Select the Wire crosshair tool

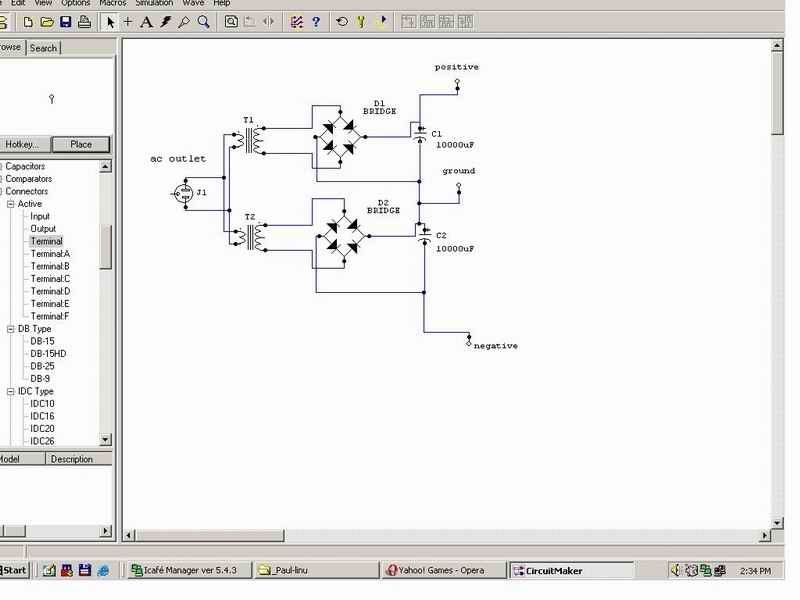128,22
